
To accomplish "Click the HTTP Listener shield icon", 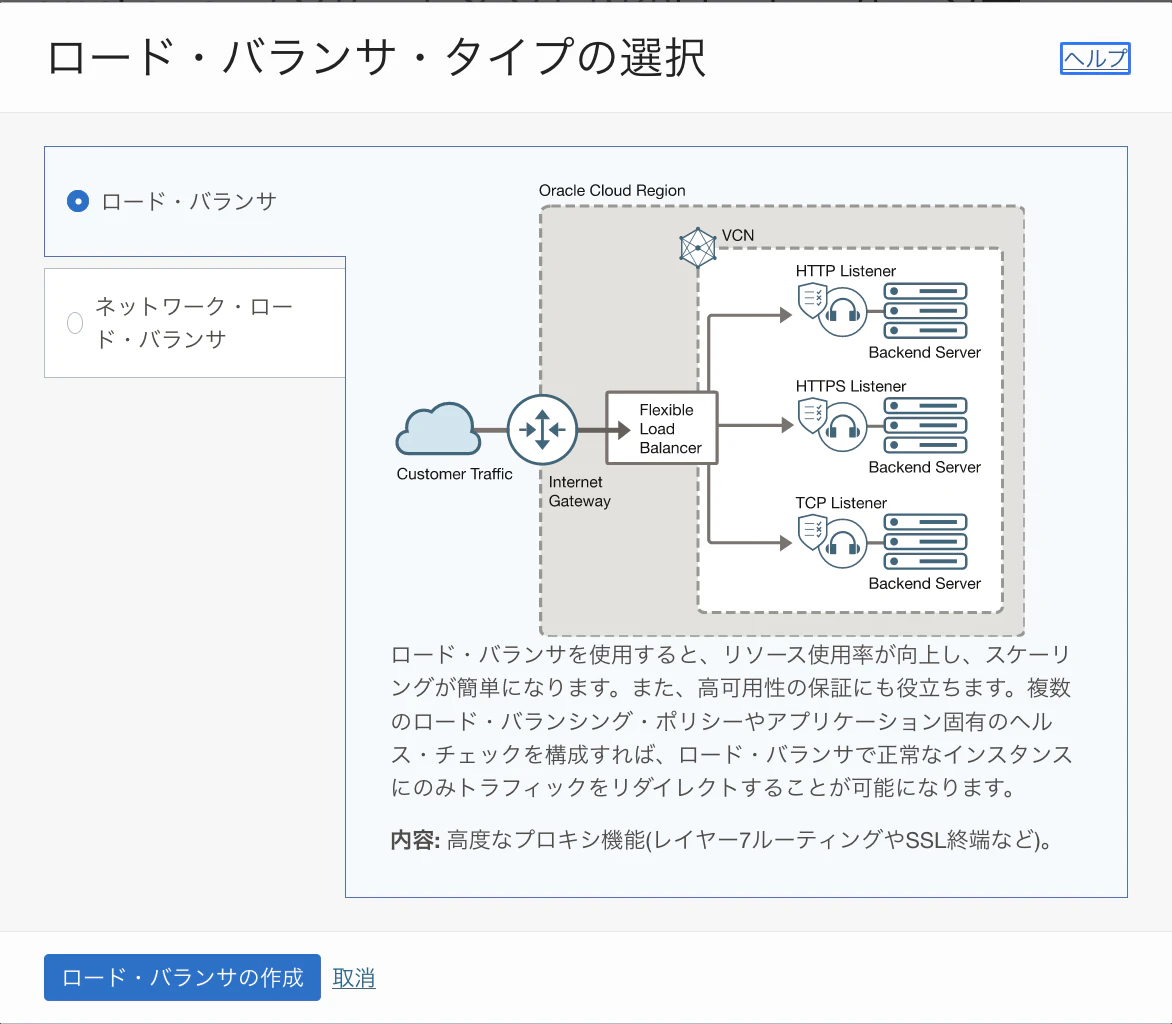I will pyautogui.click(x=811, y=300).
